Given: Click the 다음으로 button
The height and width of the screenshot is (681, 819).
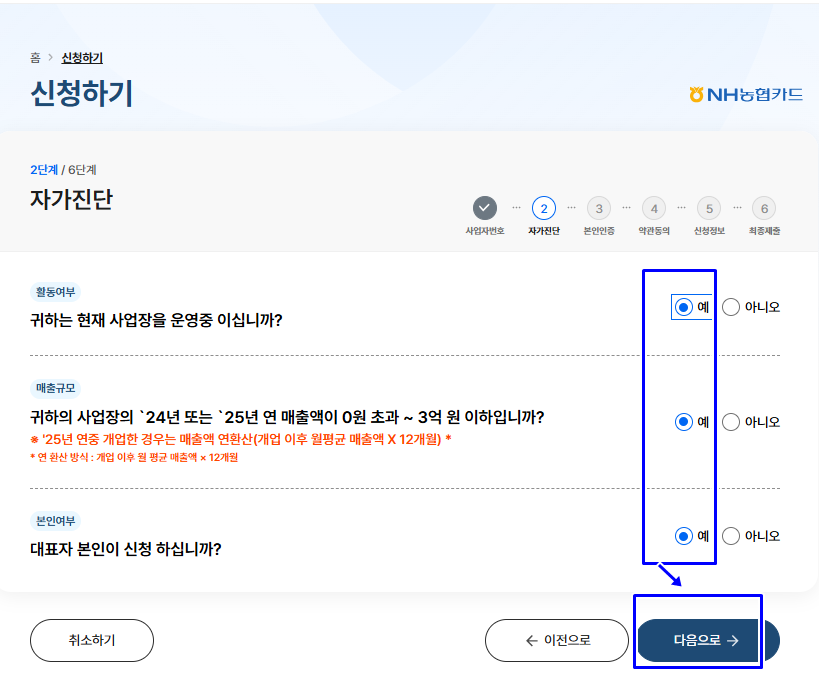Looking at the screenshot, I should (x=697, y=640).
